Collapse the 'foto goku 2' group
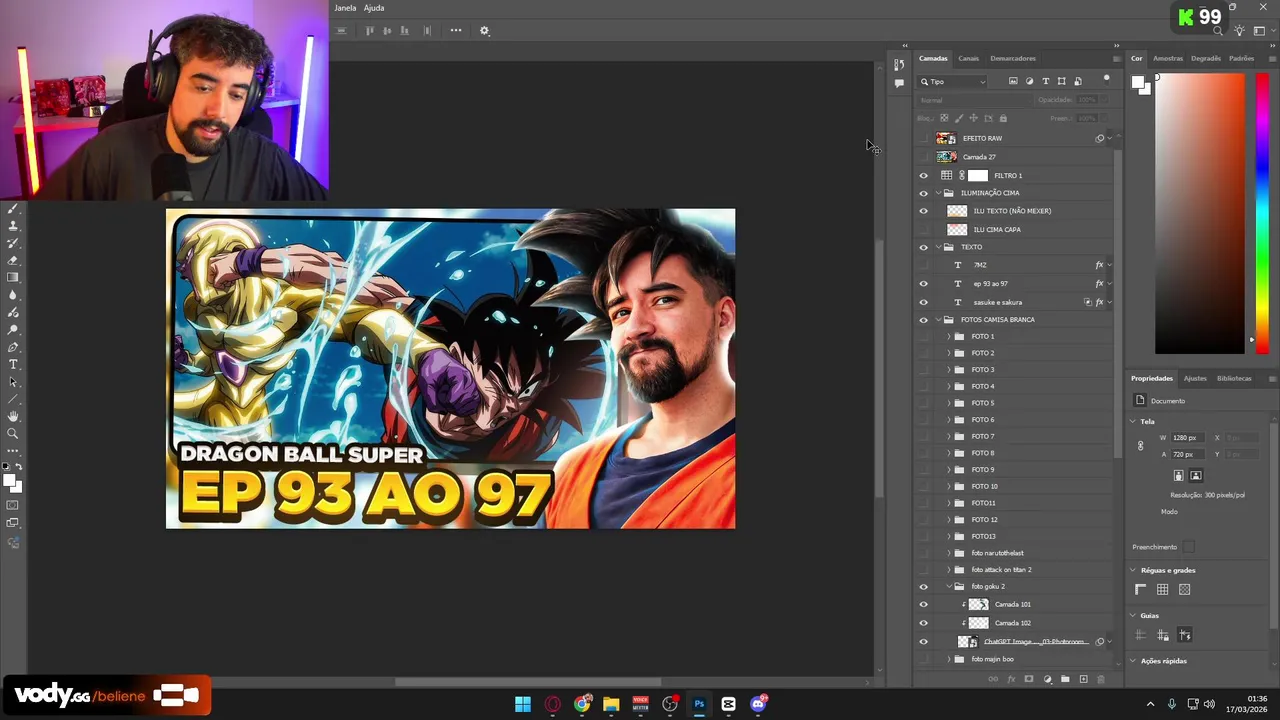The height and width of the screenshot is (720, 1280). pos(949,587)
